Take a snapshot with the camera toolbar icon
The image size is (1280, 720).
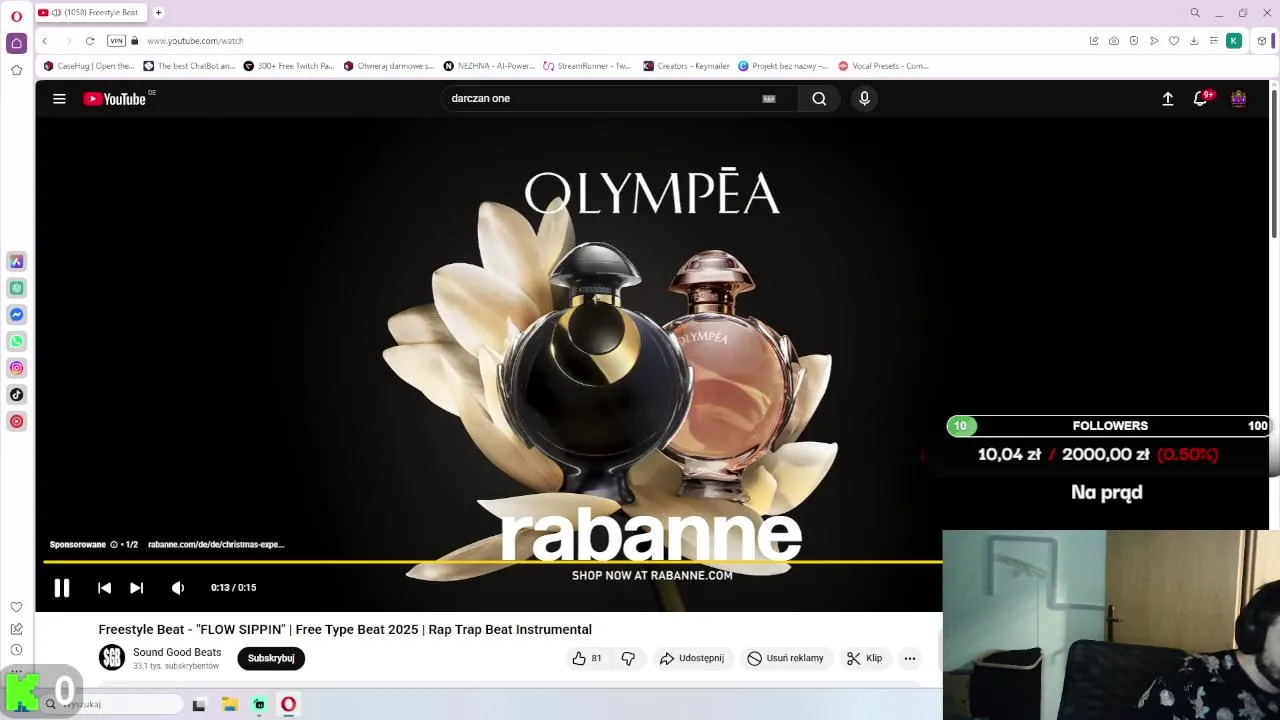click(1114, 41)
